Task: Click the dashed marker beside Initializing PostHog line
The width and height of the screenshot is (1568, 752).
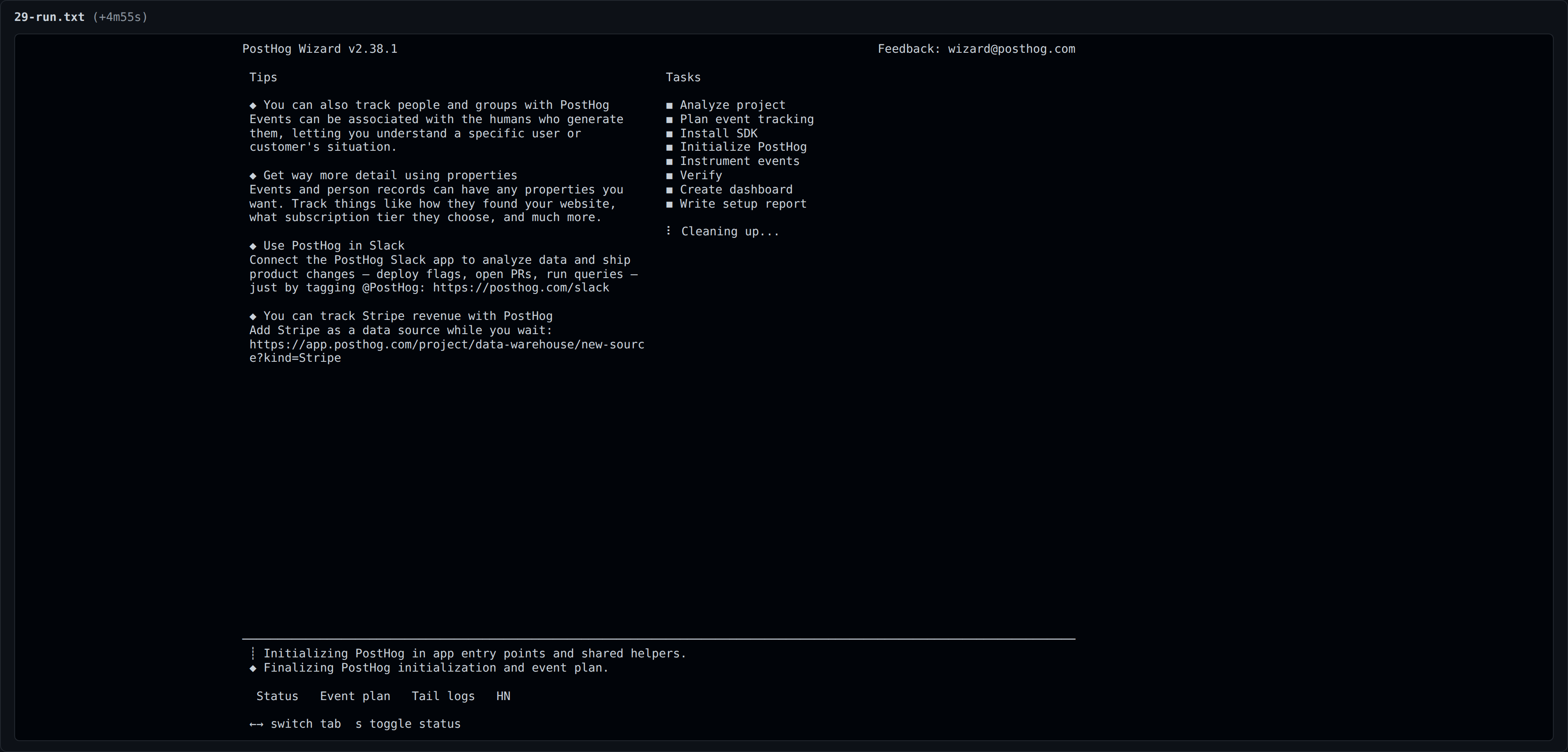Action: [x=253, y=654]
